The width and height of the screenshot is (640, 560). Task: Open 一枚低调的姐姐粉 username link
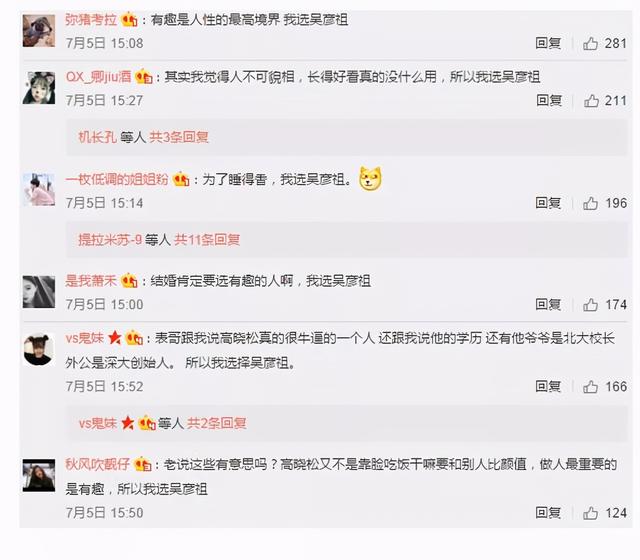(117, 179)
